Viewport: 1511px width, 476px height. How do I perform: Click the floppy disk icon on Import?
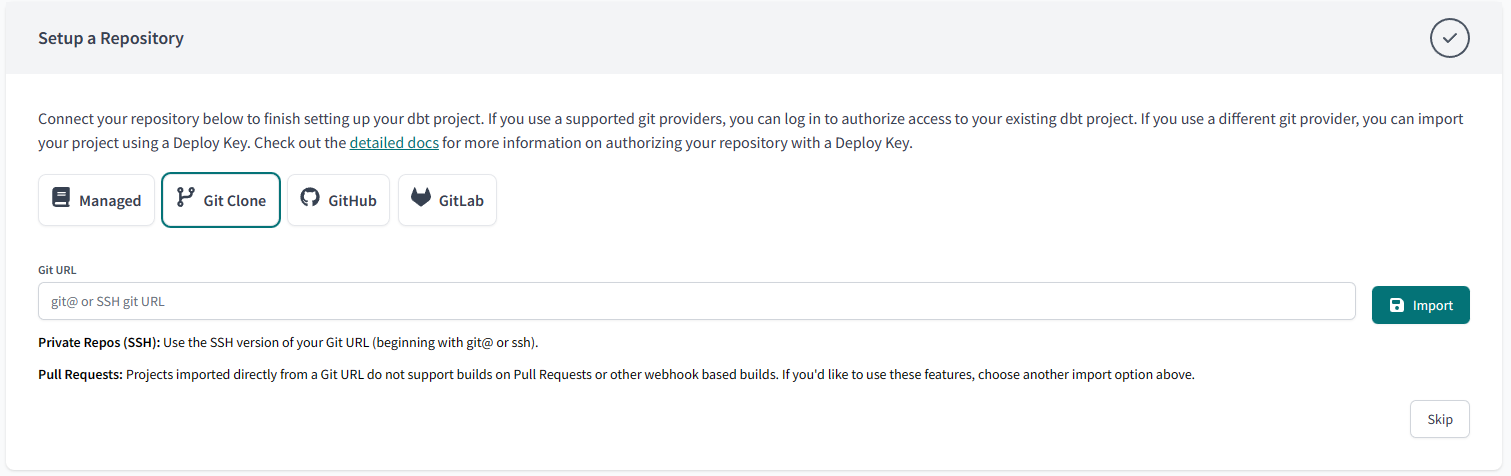(x=1397, y=305)
